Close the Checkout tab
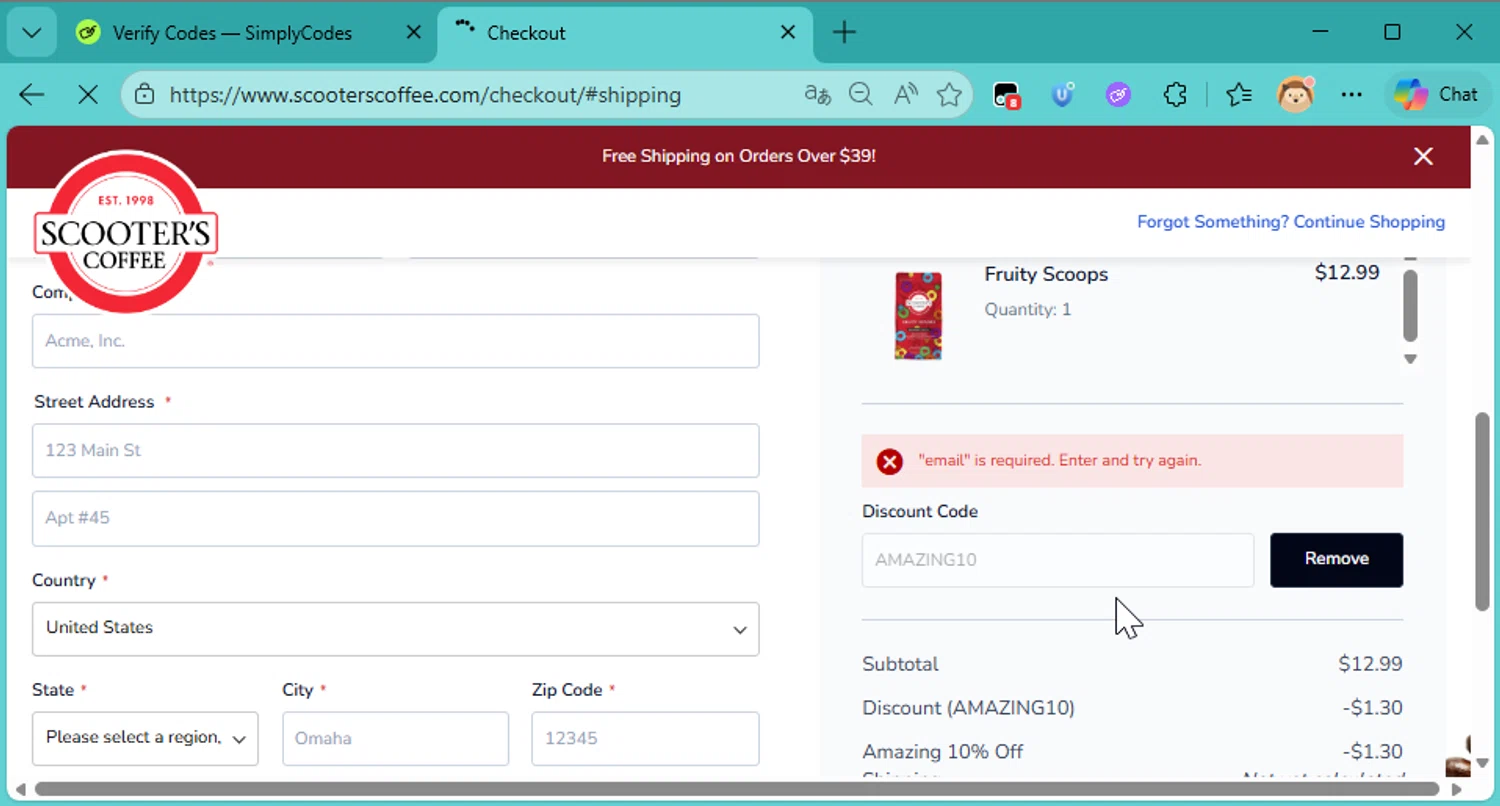Viewport: 1500px width, 806px height. pyautogui.click(x=788, y=33)
